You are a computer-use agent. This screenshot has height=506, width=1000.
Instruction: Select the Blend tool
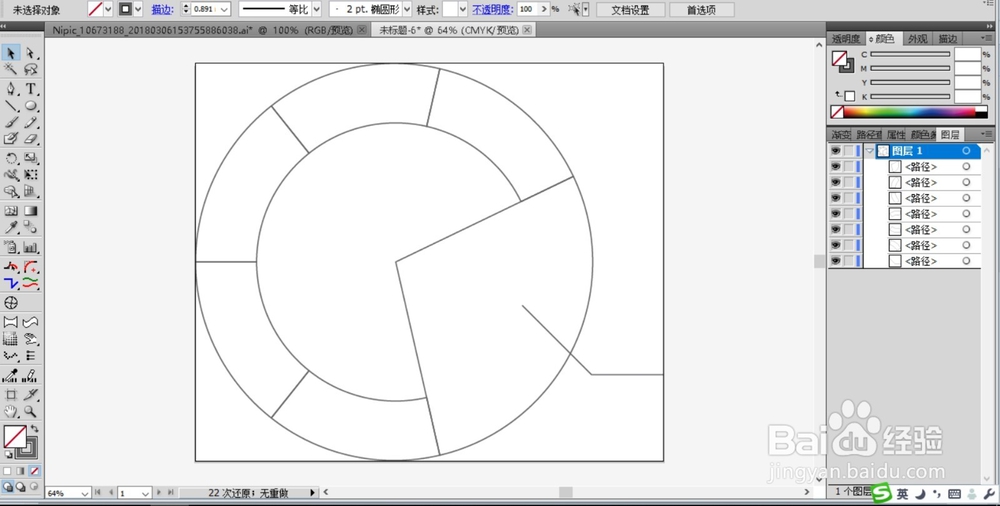(30, 227)
